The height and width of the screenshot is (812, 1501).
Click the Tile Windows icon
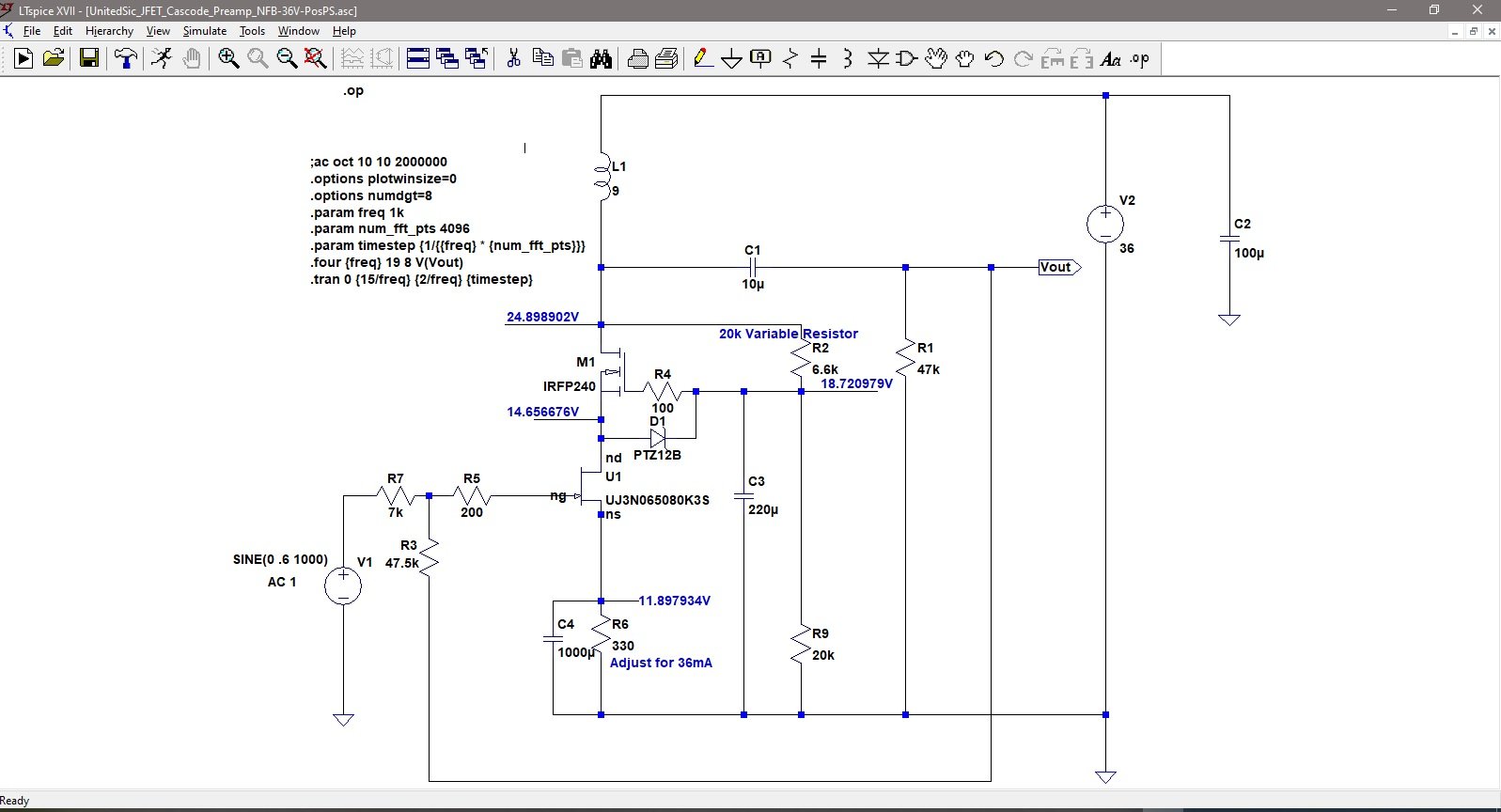[x=418, y=59]
